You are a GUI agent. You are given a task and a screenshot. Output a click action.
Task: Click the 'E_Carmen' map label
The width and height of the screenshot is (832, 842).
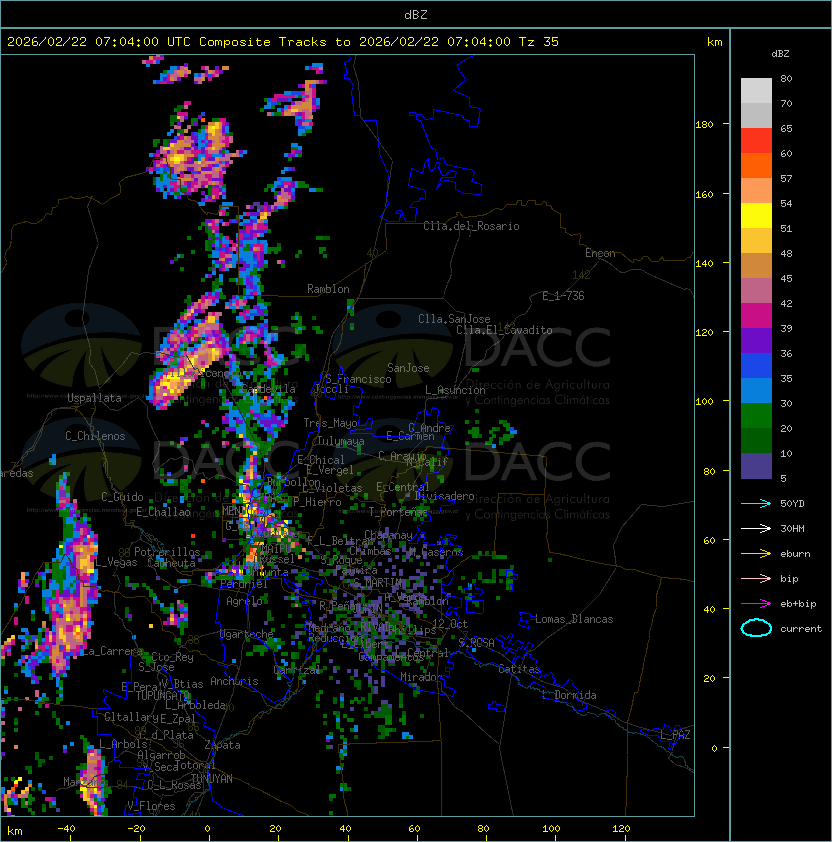pos(410,436)
